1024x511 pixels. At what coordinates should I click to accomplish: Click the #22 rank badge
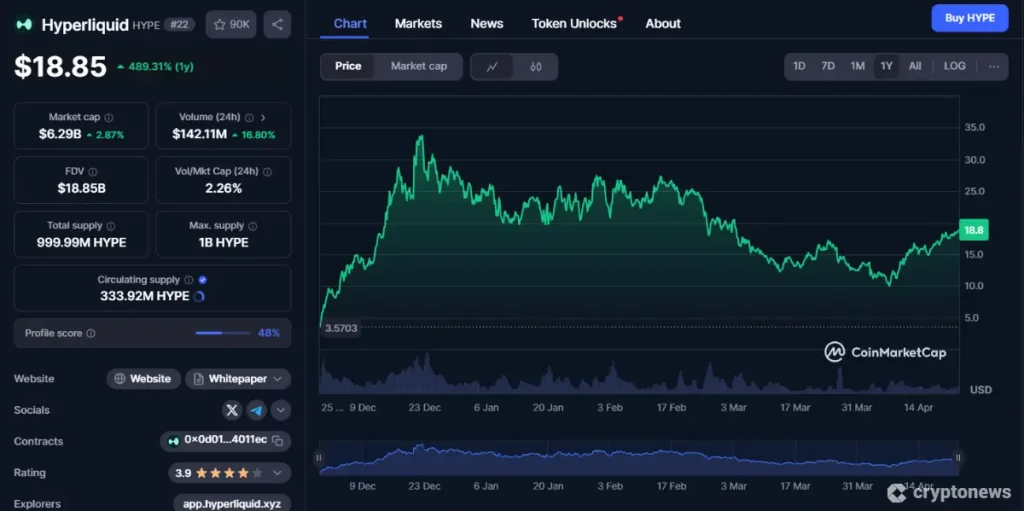tap(178, 24)
